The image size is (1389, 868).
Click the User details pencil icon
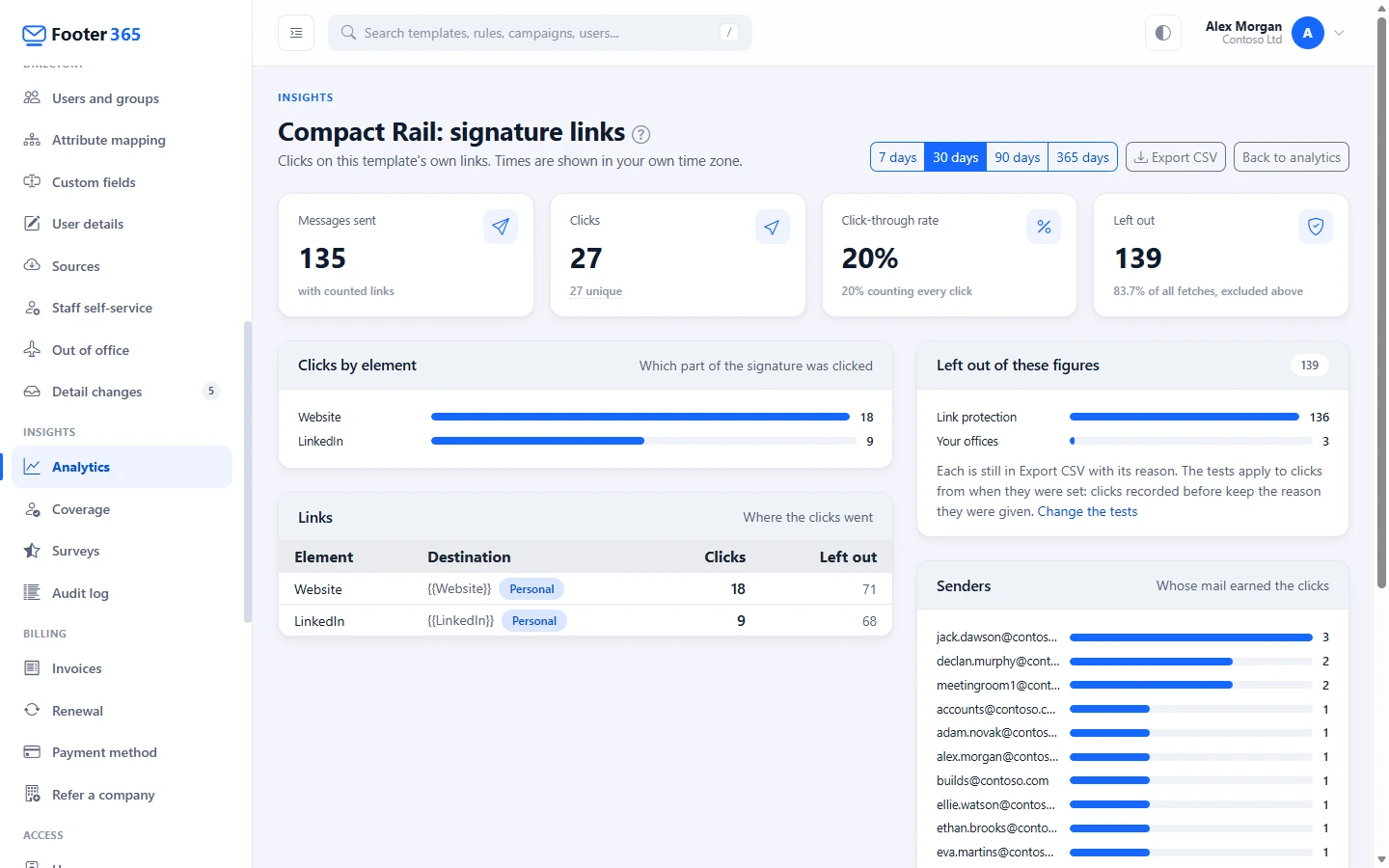tap(32, 224)
